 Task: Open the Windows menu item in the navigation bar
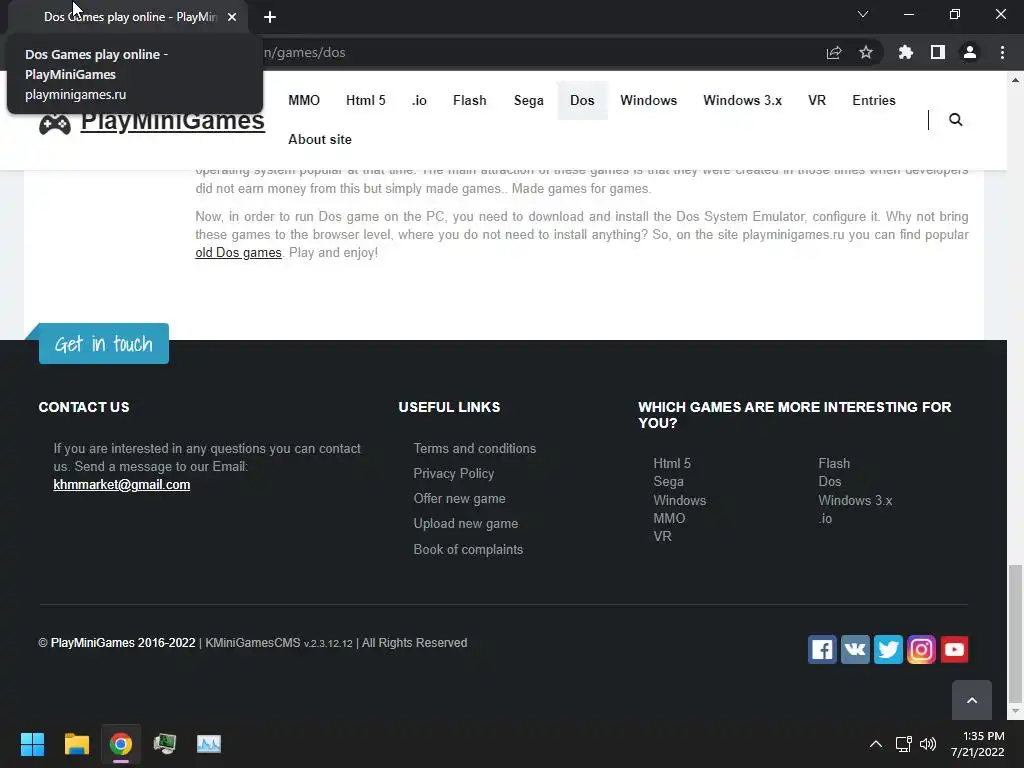click(x=648, y=101)
